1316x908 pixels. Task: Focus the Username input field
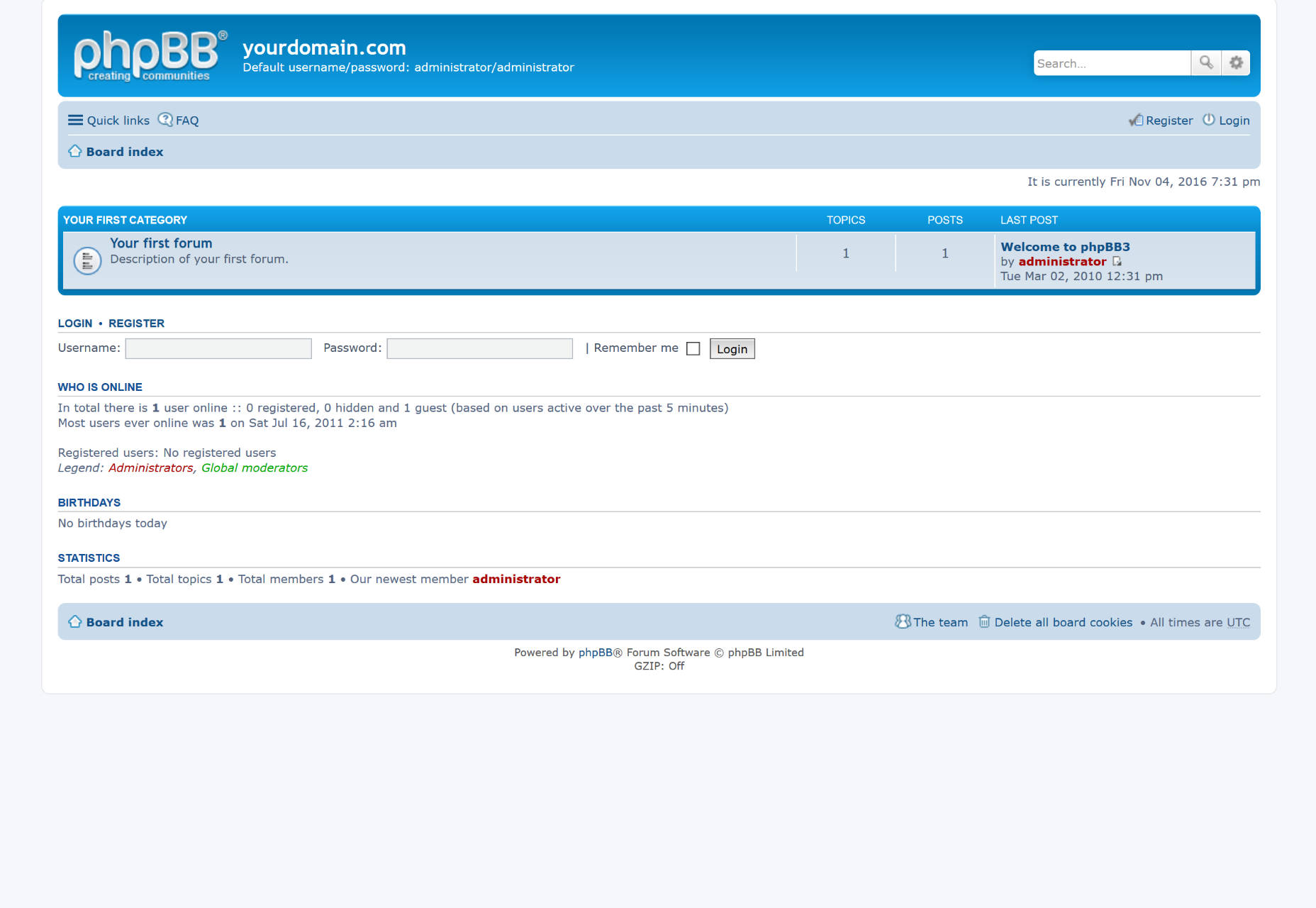[x=218, y=348]
